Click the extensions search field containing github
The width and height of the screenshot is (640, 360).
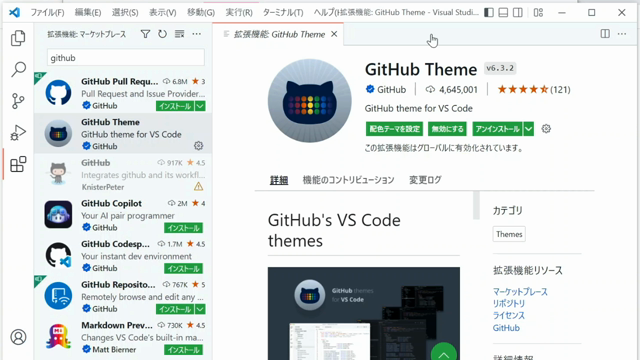click(126, 58)
